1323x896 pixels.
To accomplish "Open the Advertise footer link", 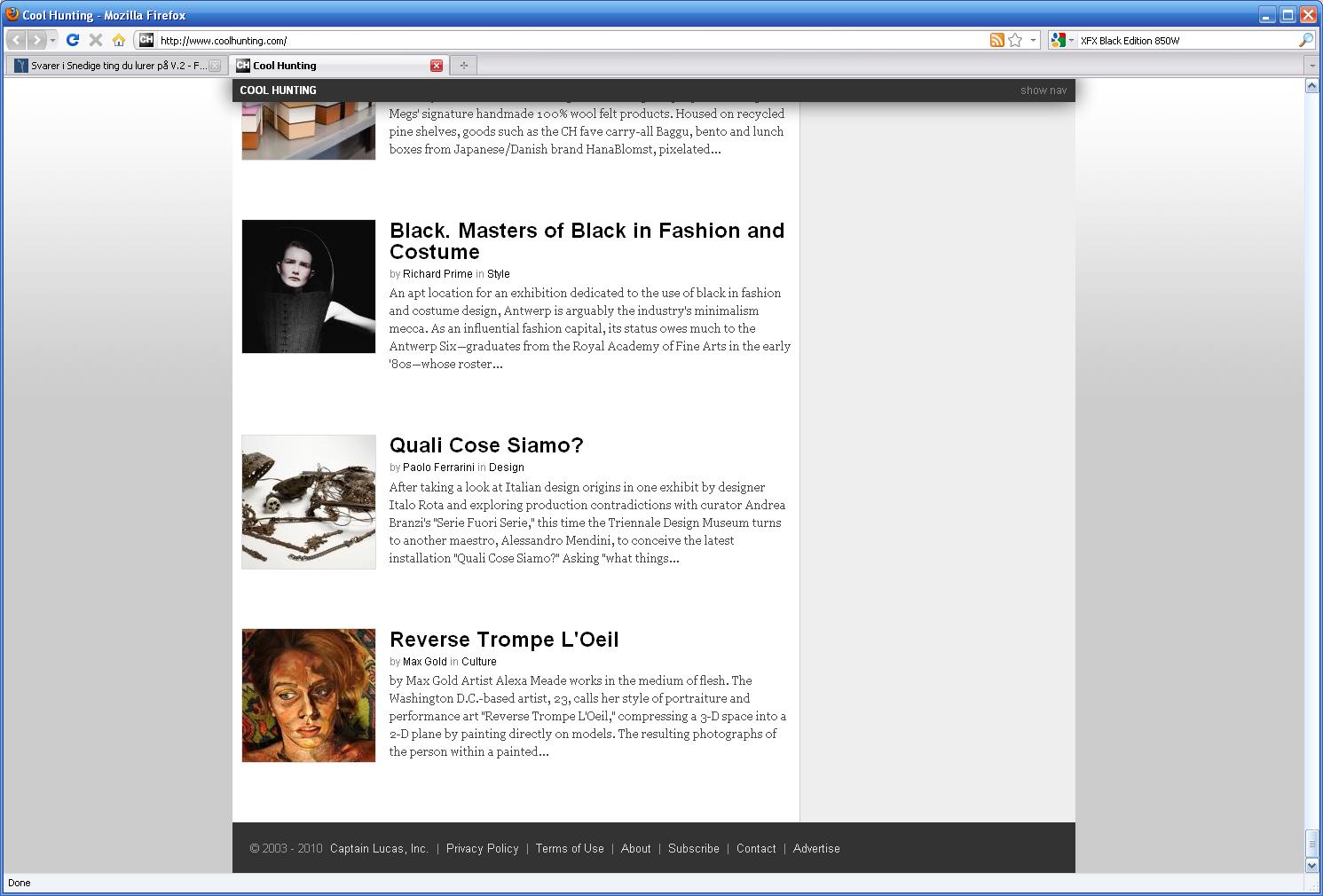I will [x=816, y=849].
